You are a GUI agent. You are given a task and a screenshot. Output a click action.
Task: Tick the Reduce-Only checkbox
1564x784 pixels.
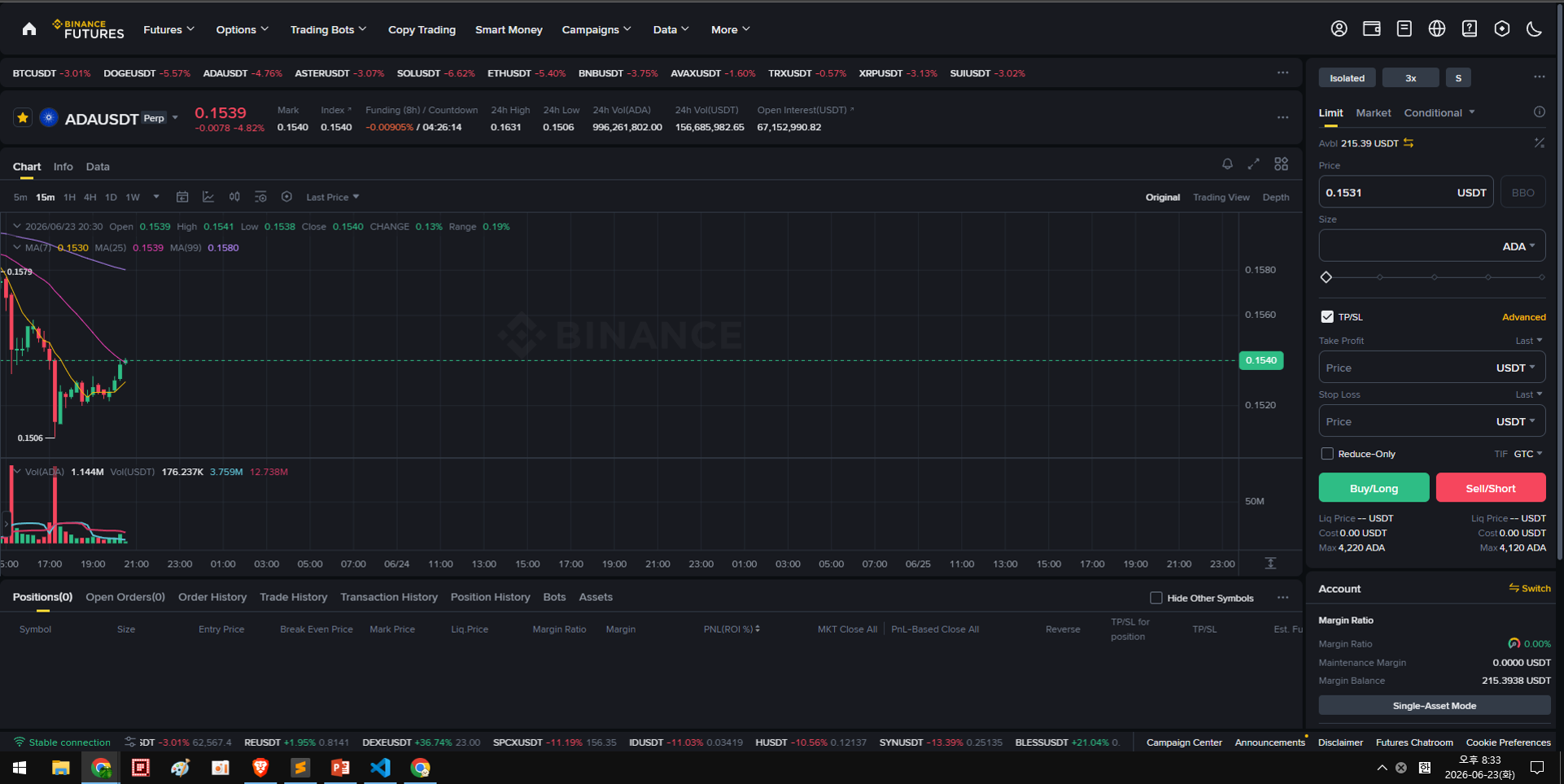[x=1327, y=454]
